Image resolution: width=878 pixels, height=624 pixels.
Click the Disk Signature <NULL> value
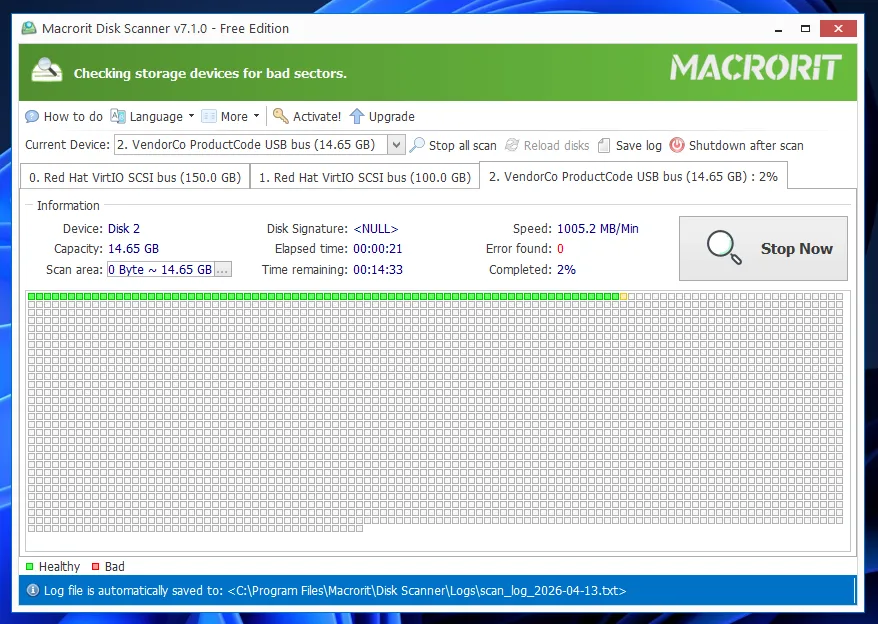coord(376,229)
